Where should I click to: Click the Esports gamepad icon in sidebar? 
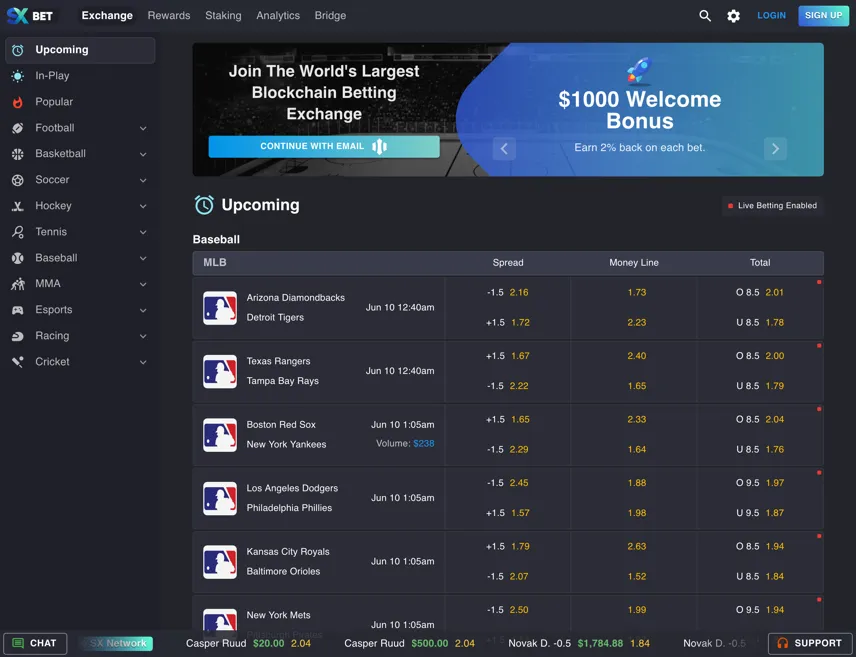[18, 310]
